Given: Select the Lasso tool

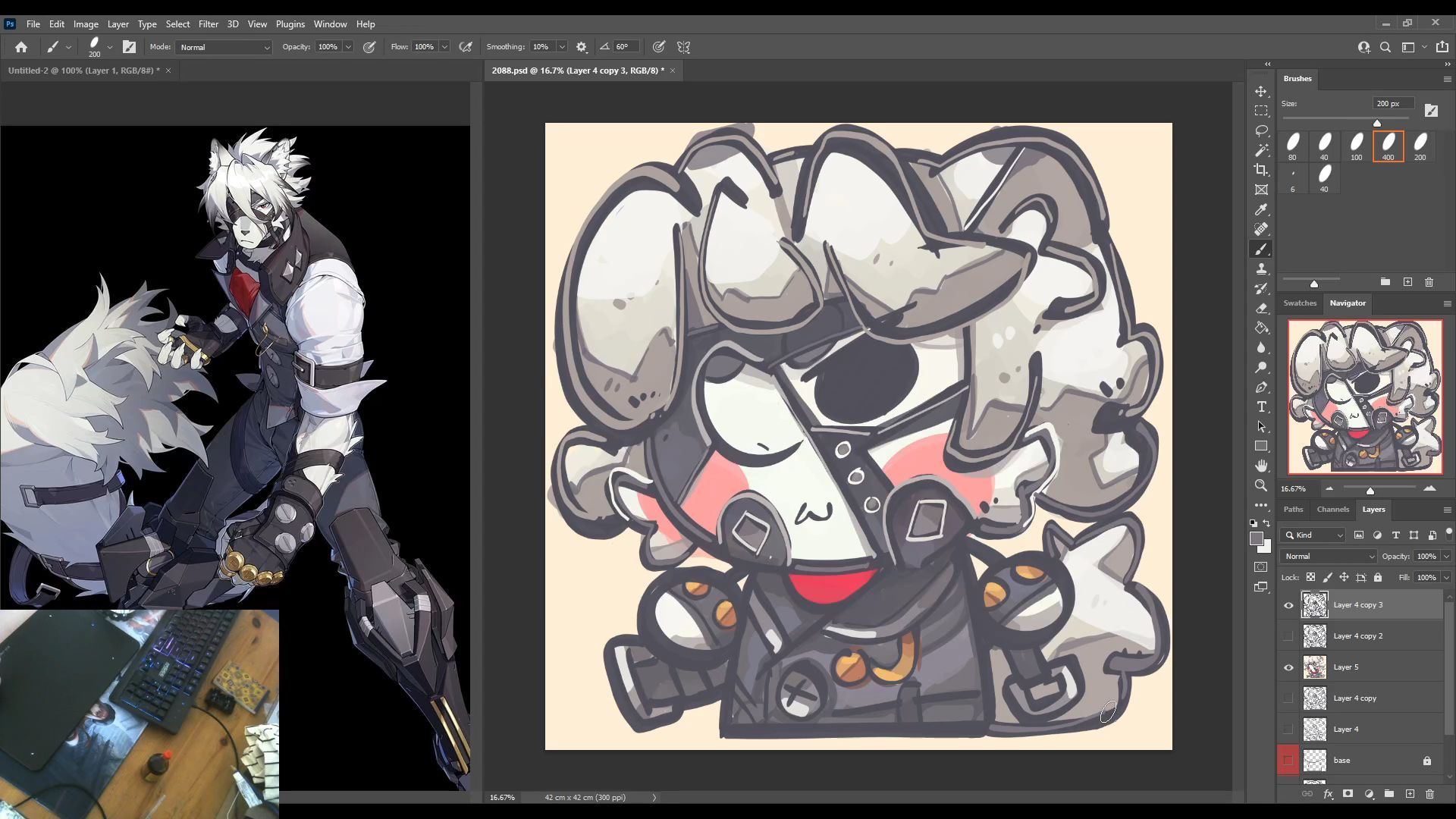Looking at the screenshot, I should [1261, 130].
